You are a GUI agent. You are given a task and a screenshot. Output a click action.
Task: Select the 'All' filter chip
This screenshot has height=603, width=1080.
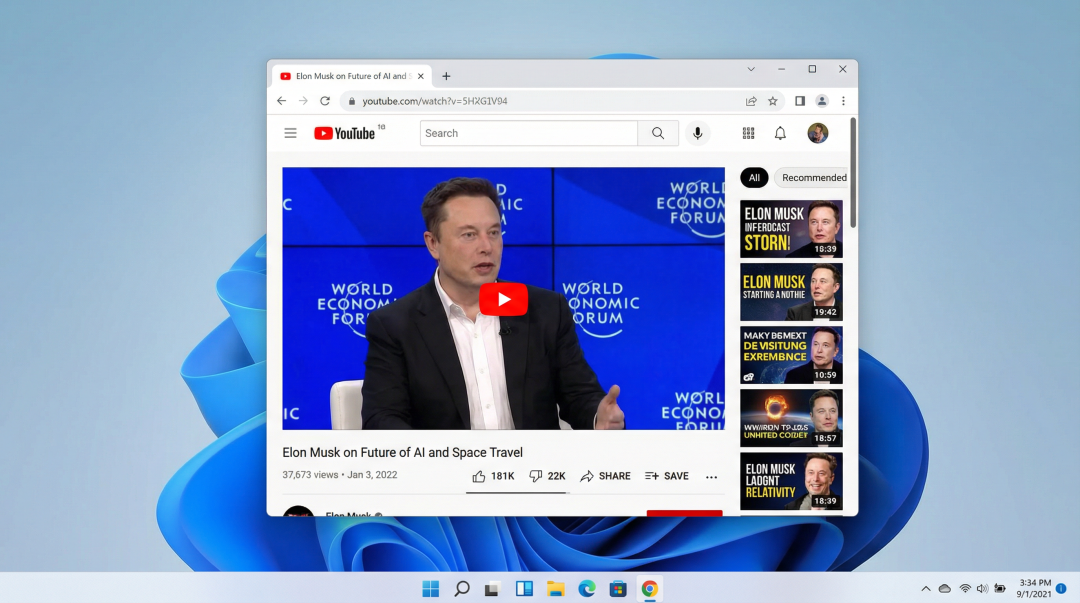(754, 178)
